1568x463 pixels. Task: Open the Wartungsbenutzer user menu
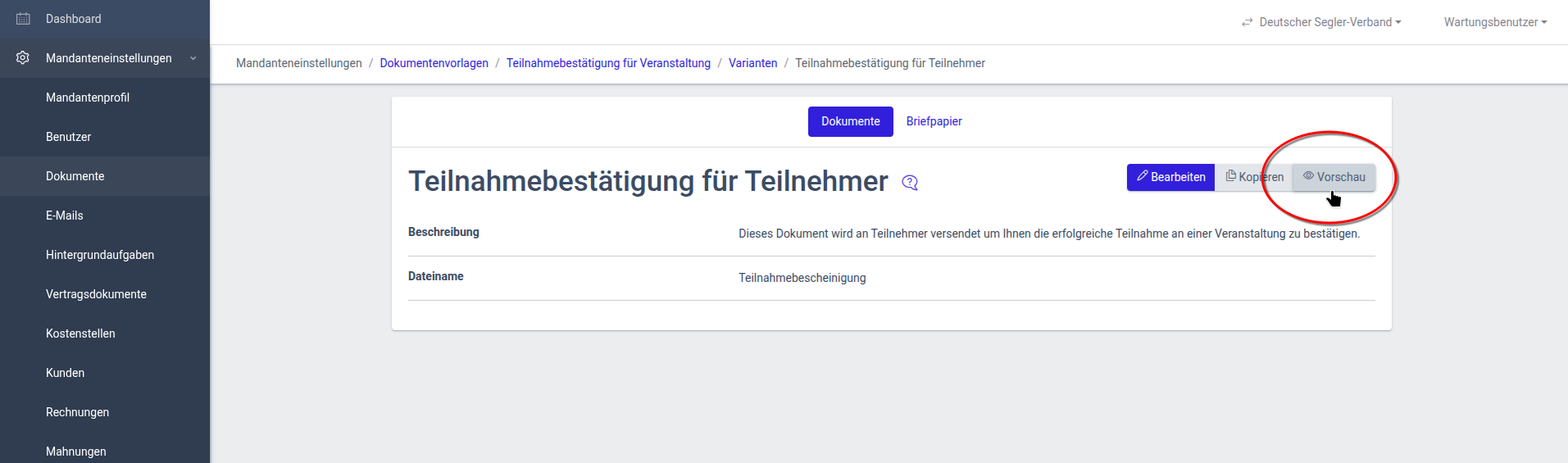[x=1495, y=22]
